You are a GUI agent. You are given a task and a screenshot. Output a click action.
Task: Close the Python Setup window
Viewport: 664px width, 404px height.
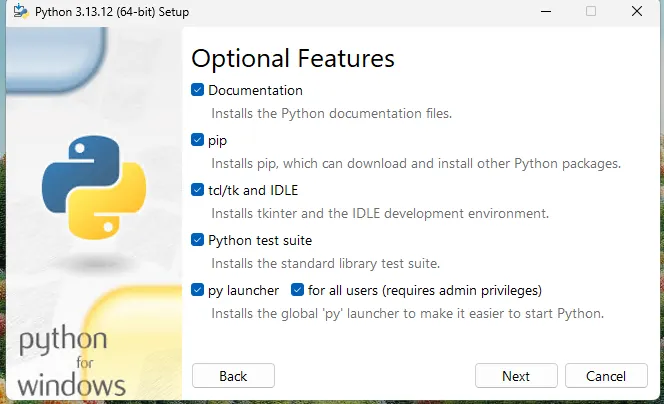tap(636, 12)
